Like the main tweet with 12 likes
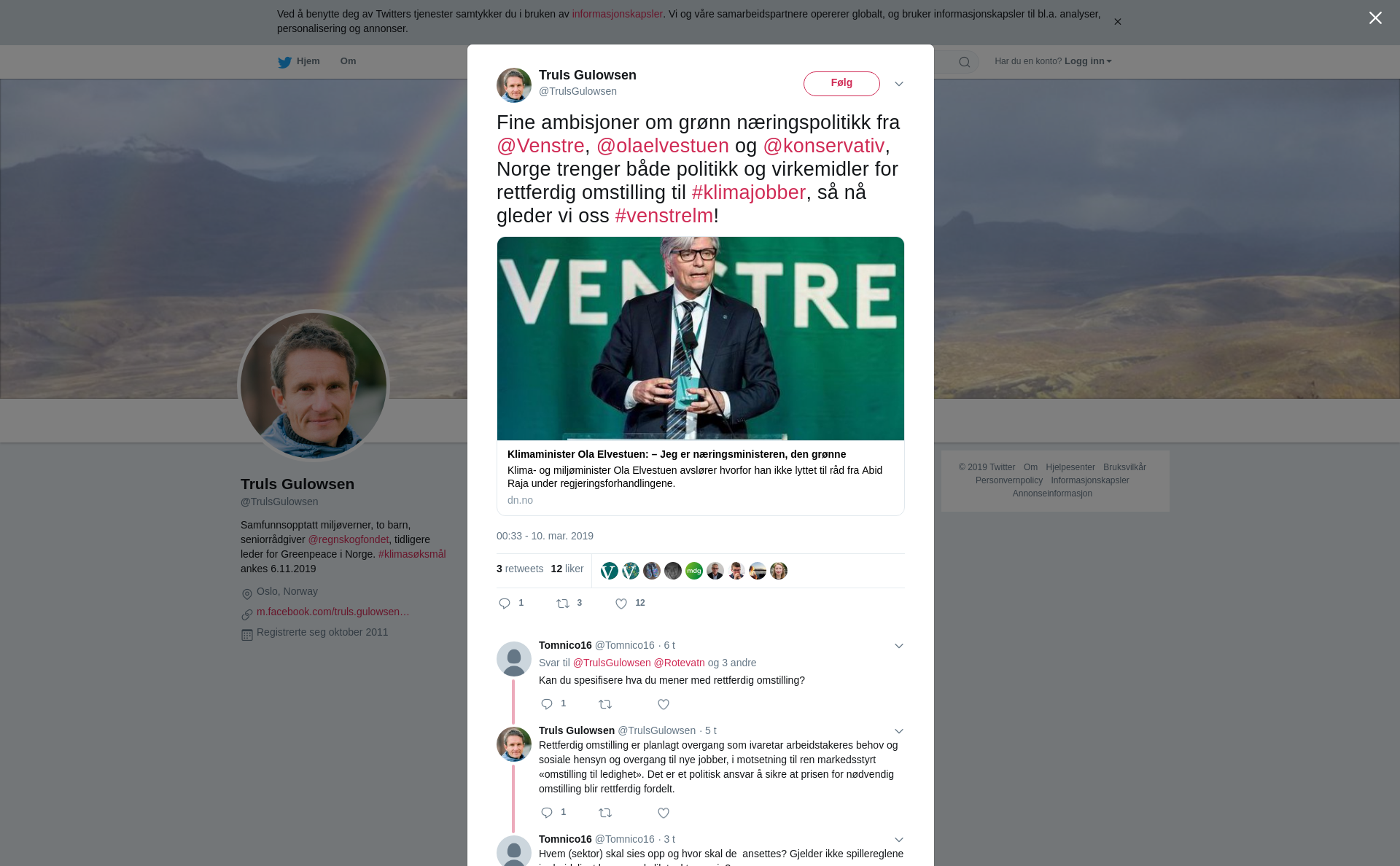Screen dimensions: 1400x866 tap(621, 604)
